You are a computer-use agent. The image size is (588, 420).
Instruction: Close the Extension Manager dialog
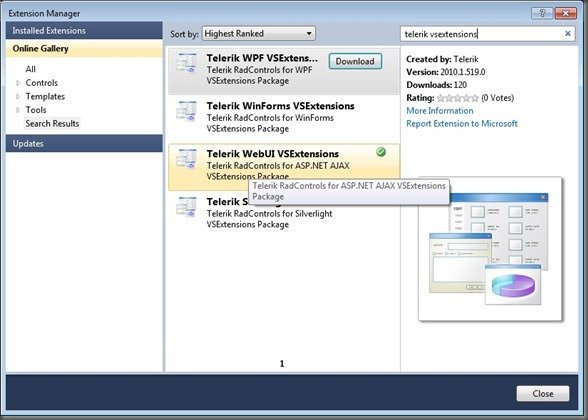(543, 394)
